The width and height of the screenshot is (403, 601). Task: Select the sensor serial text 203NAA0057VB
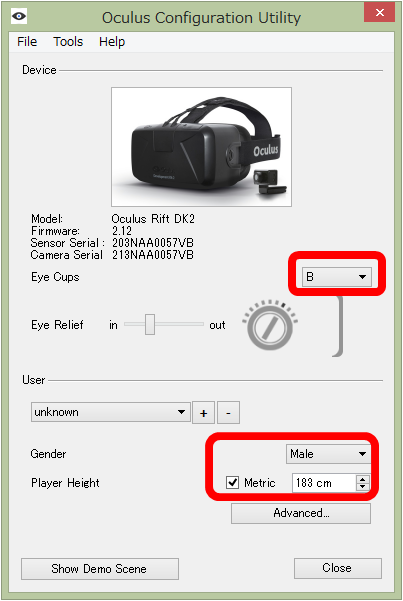pyautogui.click(x=153, y=243)
